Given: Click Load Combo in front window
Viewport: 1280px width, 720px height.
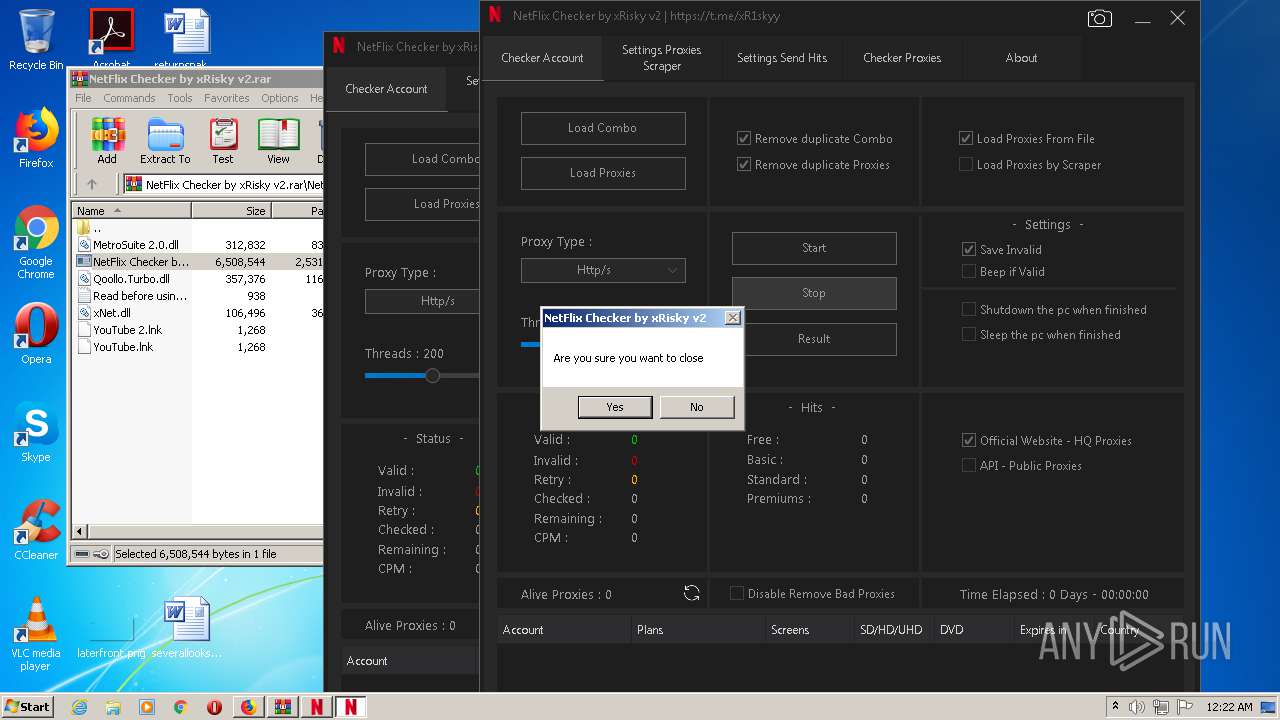Looking at the screenshot, I should pyautogui.click(x=603, y=128).
